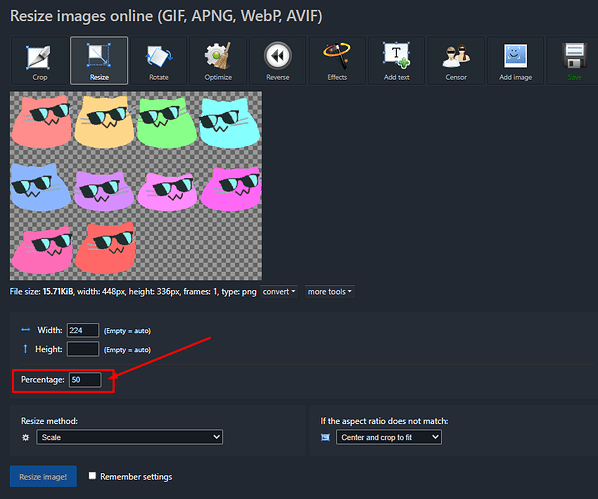598x499 pixels.
Task: Open the more tools dropdown
Action: [x=330, y=292]
